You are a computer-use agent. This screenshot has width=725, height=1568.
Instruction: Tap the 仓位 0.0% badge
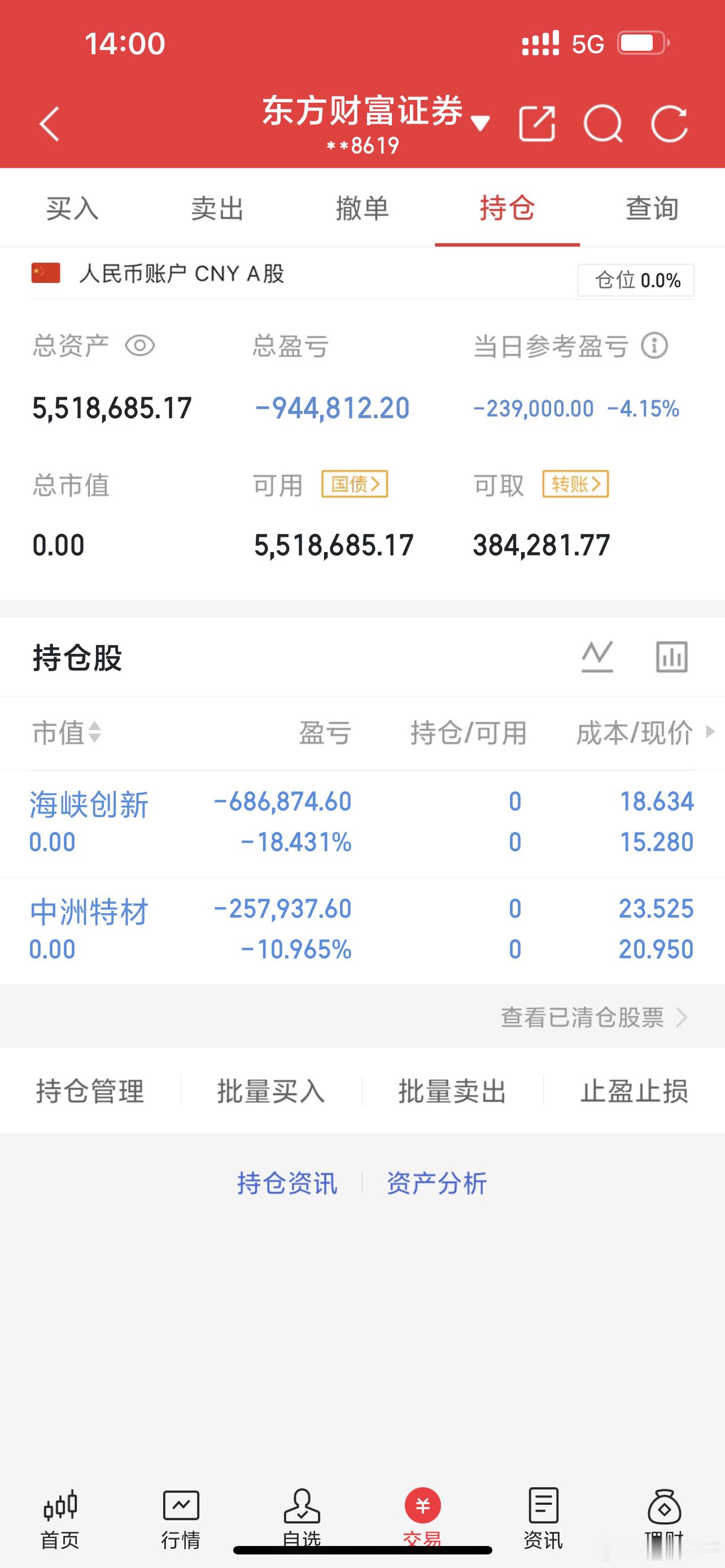click(x=636, y=280)
